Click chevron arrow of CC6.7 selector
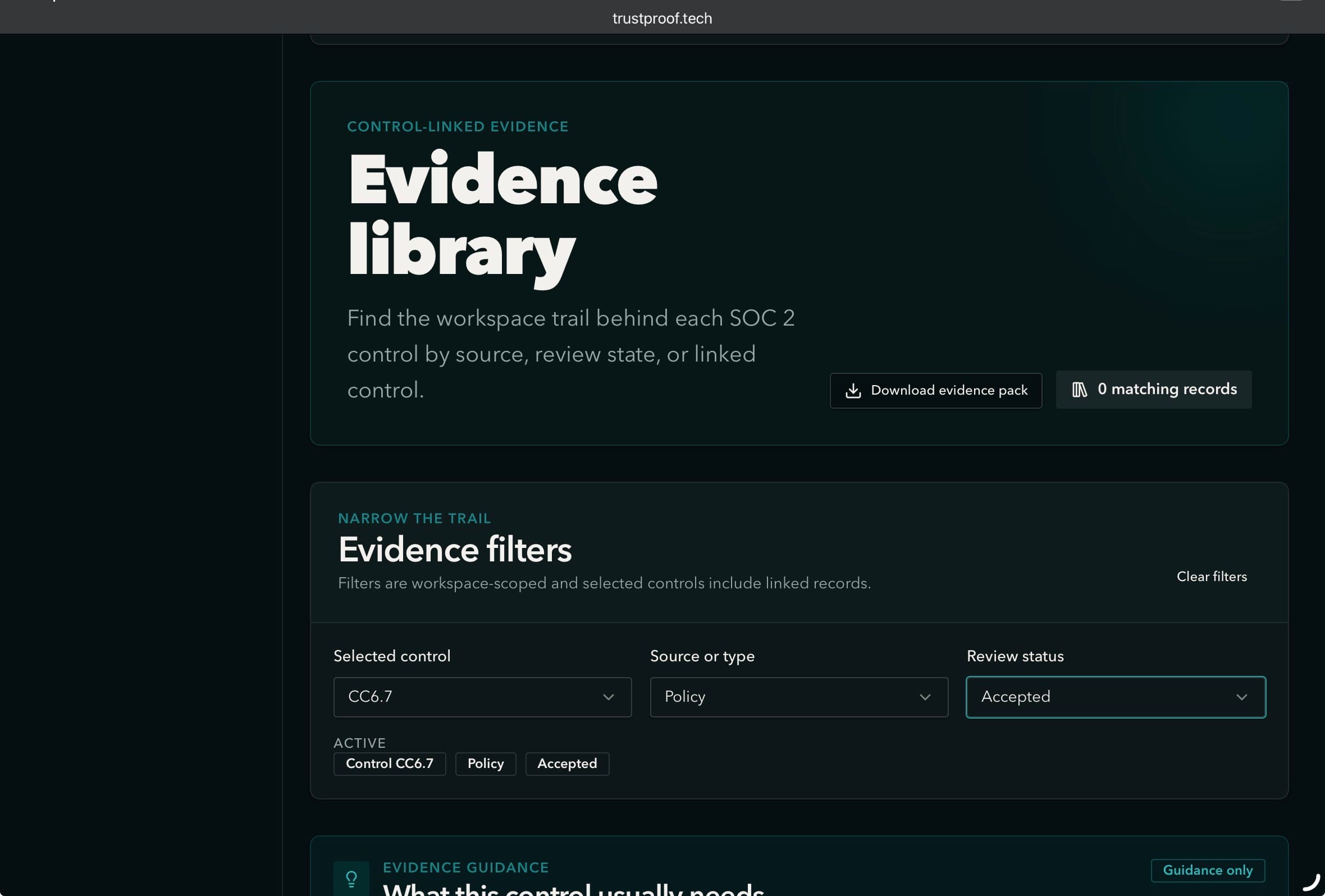 pyautogui.click(x=609, y=697)
